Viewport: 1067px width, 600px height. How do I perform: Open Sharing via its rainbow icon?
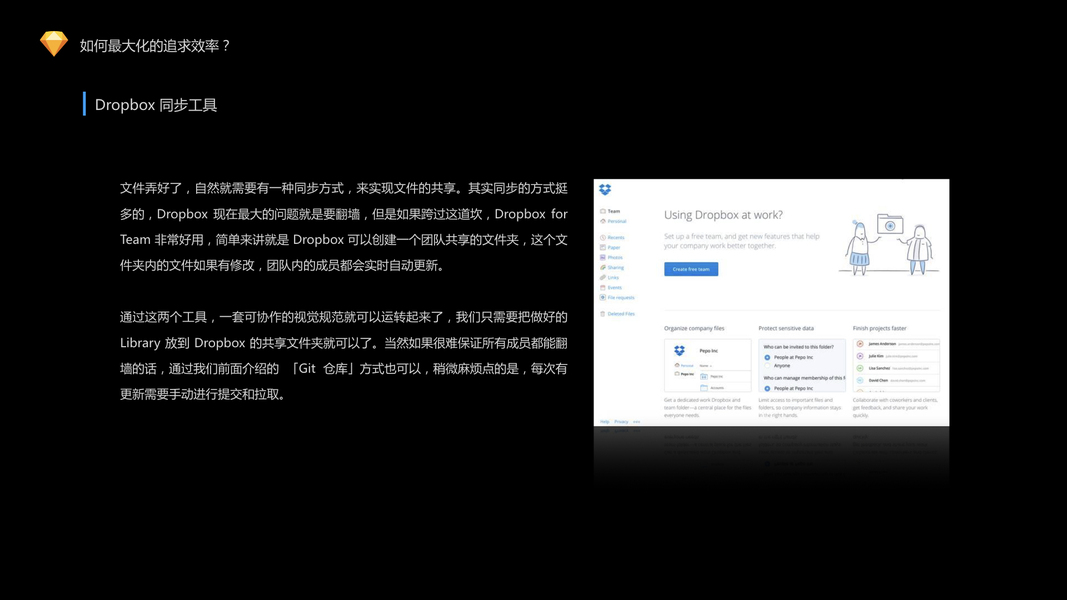[x=603, y=267]
